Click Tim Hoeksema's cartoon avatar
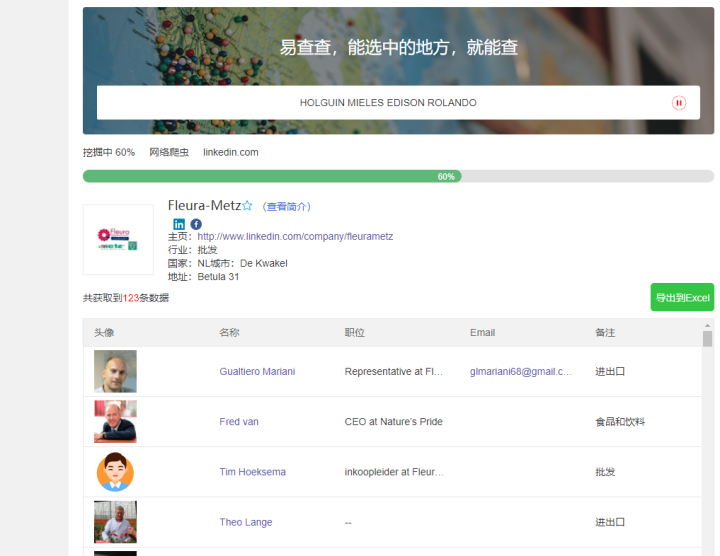This screenshot has width=720, height=556. (115, 472)
